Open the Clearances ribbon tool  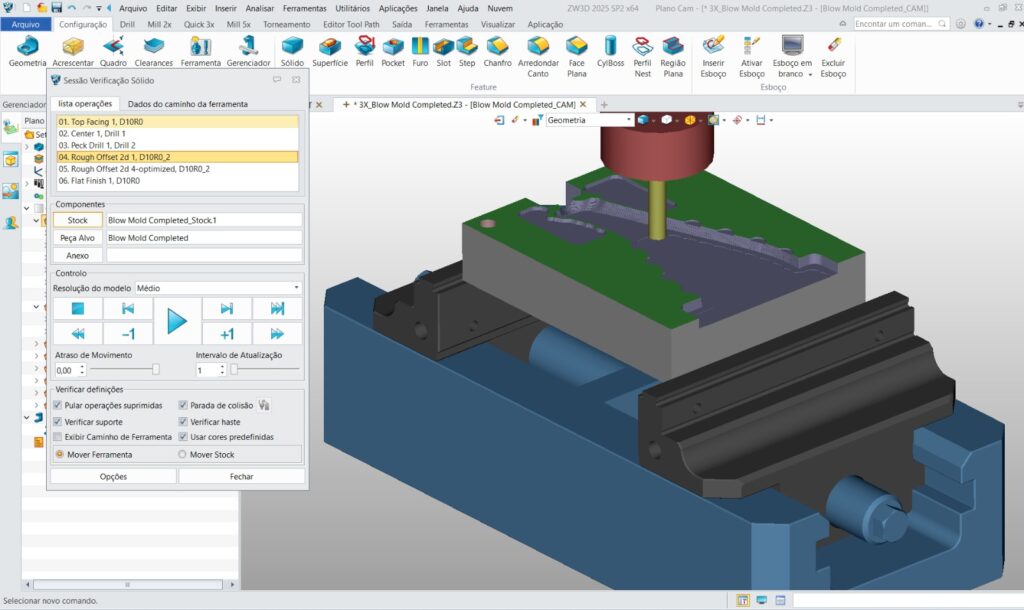pyautogui.click(x=153, y=51)
